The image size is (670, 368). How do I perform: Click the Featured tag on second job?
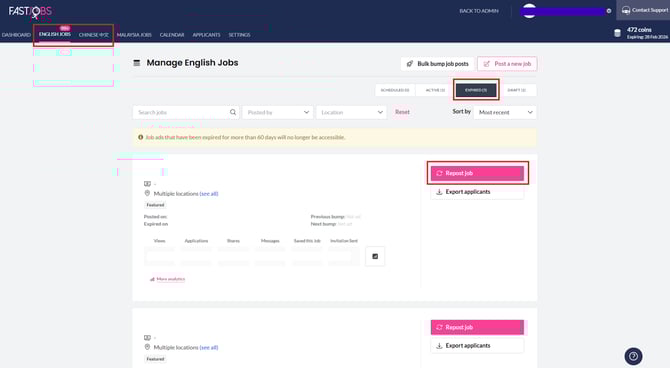click(155, 359)
